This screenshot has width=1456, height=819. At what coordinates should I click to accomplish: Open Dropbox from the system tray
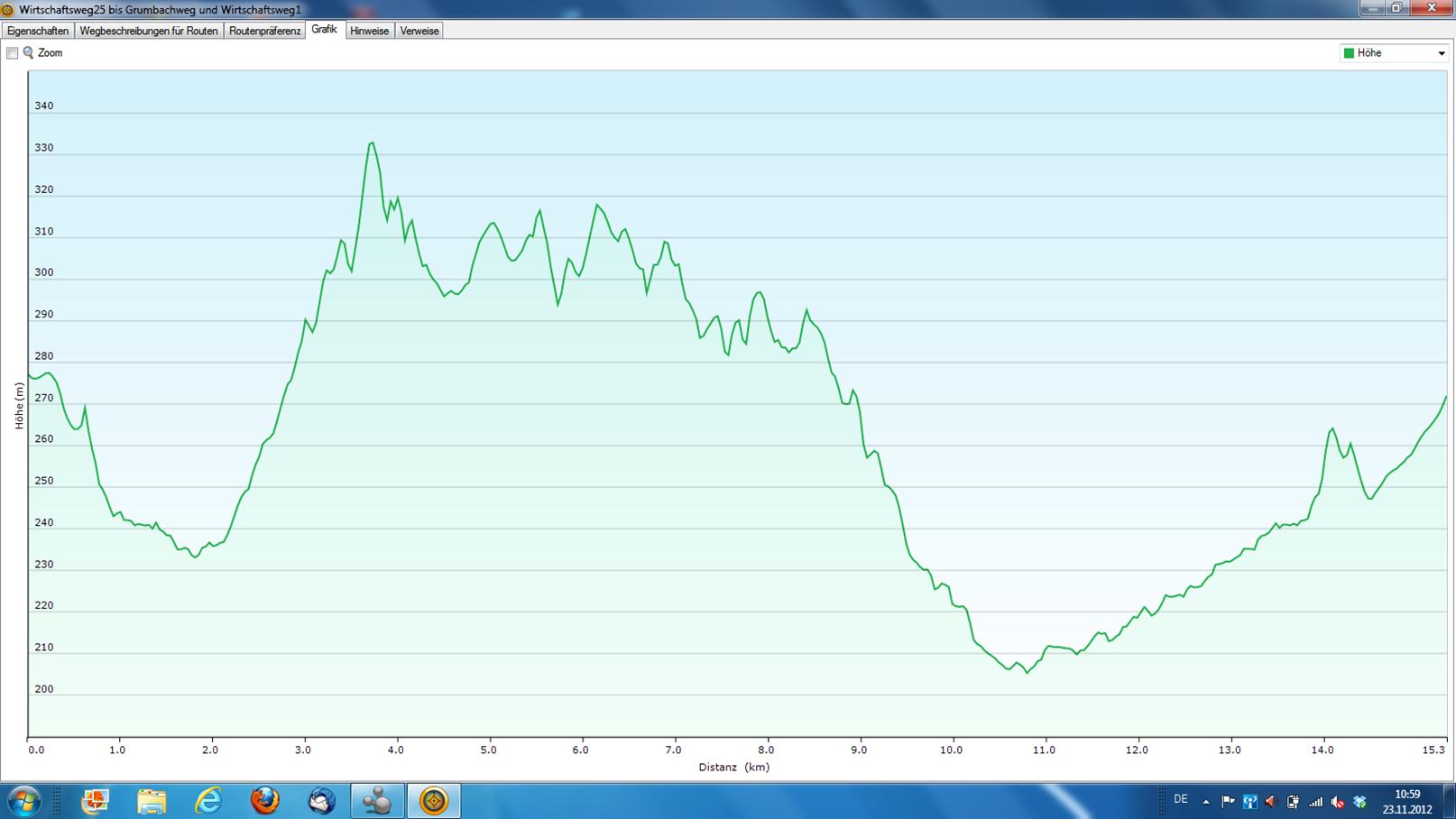1359,801
